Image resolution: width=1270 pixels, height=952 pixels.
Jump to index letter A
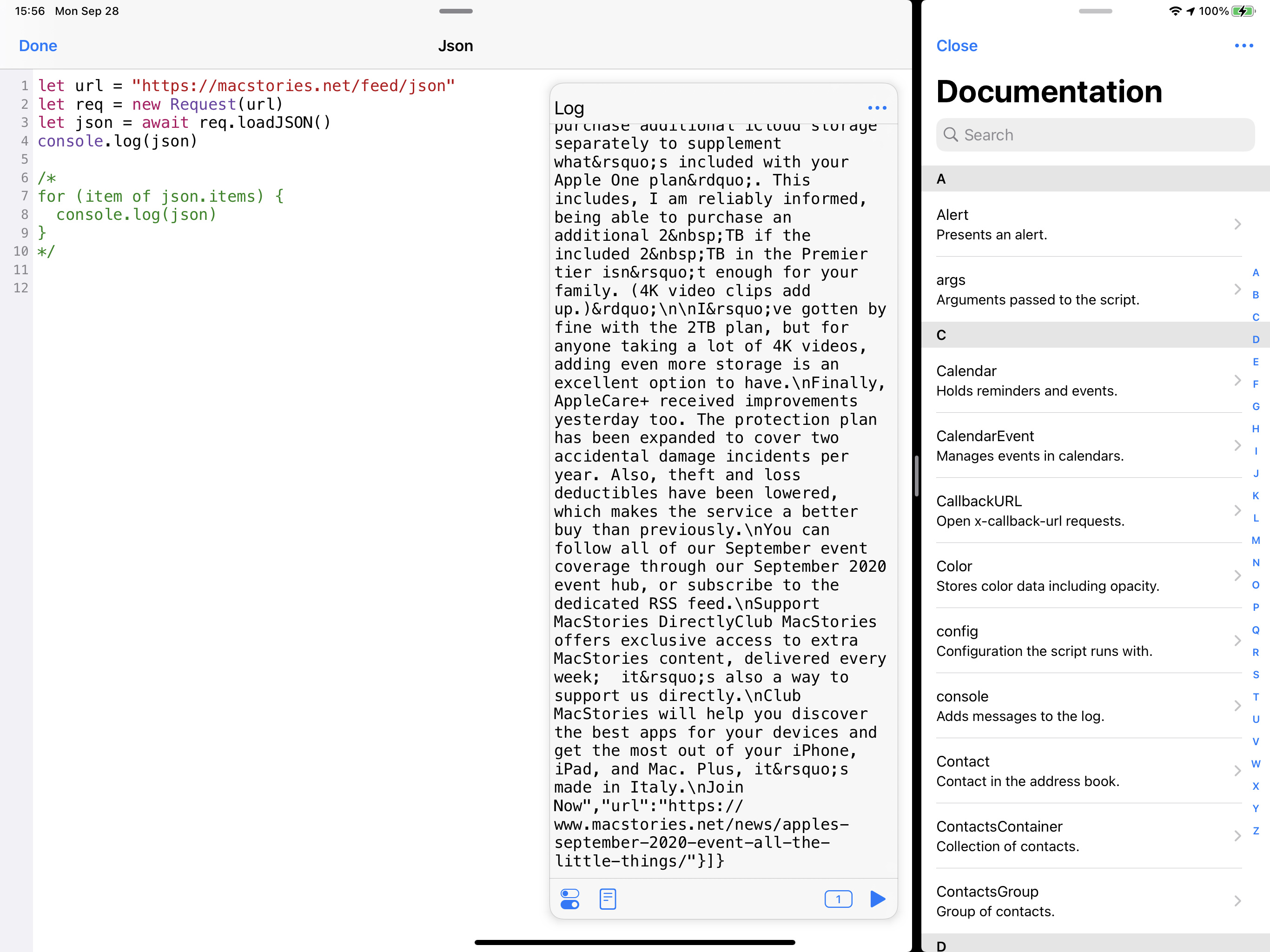pos(1256,273)
